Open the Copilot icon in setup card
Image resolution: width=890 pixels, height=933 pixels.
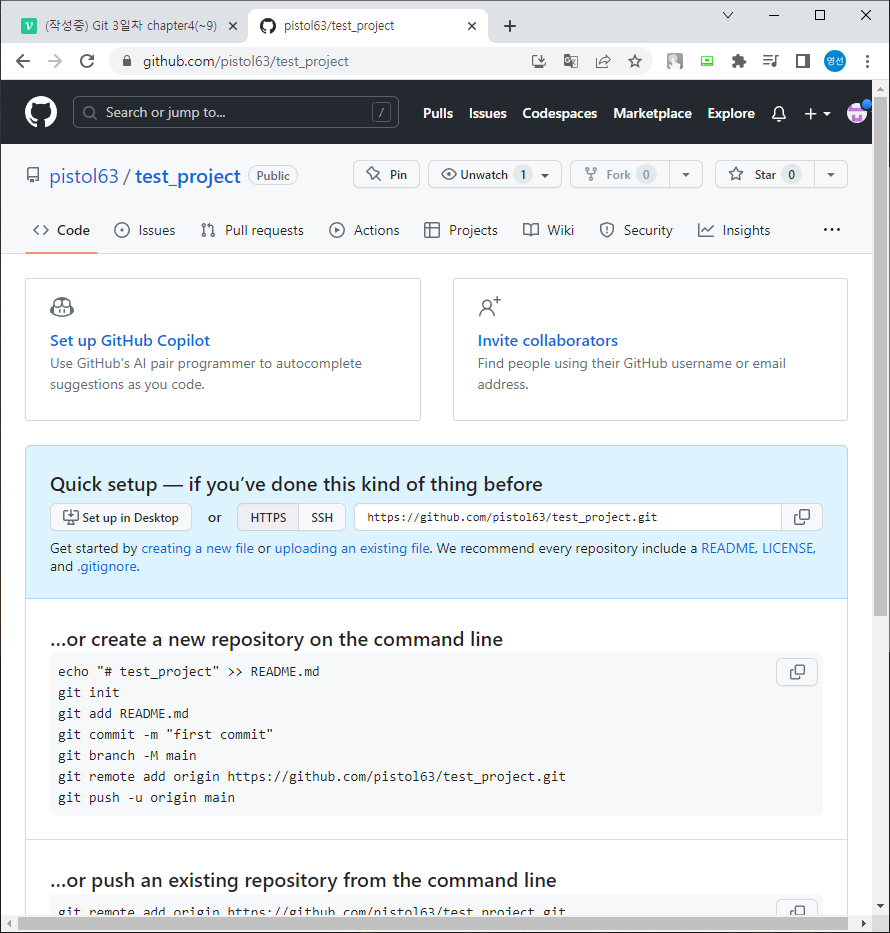tap(62, 308)
